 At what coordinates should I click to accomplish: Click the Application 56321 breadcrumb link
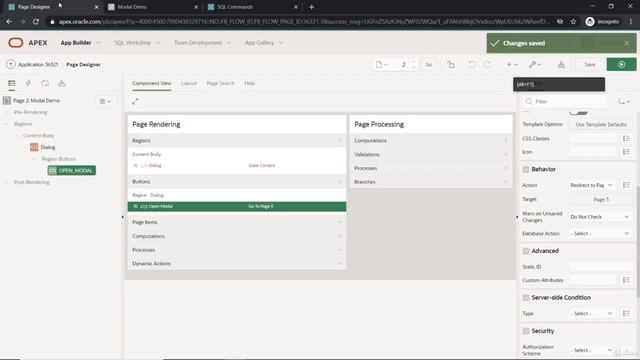(38, 64)
